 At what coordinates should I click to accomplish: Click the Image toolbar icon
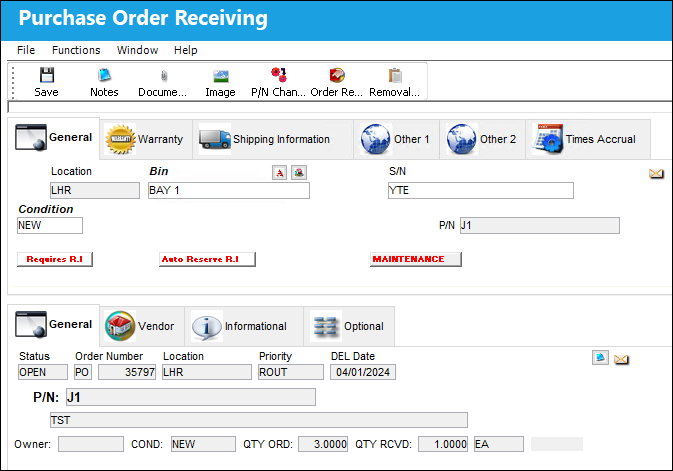pyautogui.click(x=221, y=76)
